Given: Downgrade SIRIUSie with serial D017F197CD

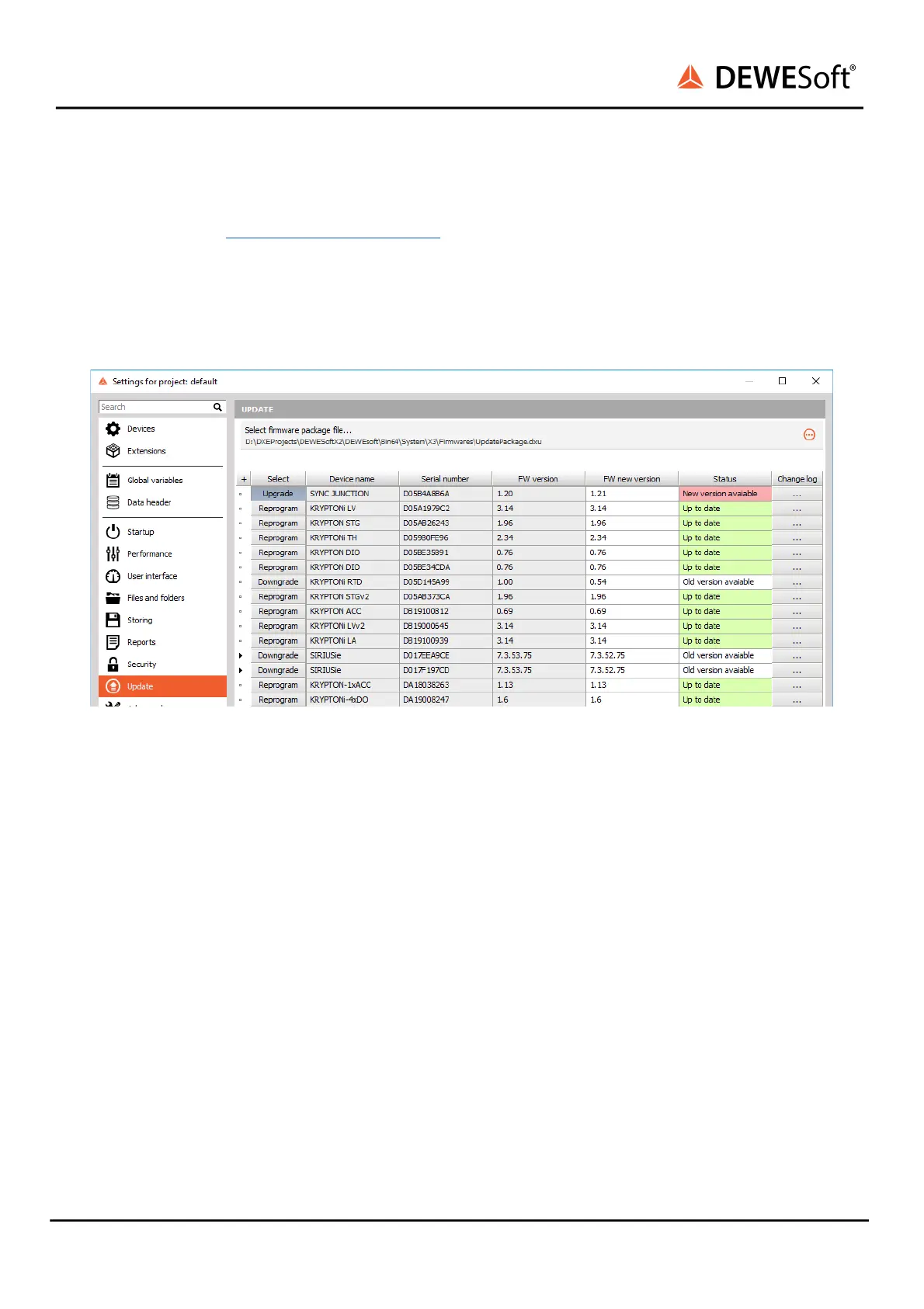Looking at the screenshot, I should point(278,671).
